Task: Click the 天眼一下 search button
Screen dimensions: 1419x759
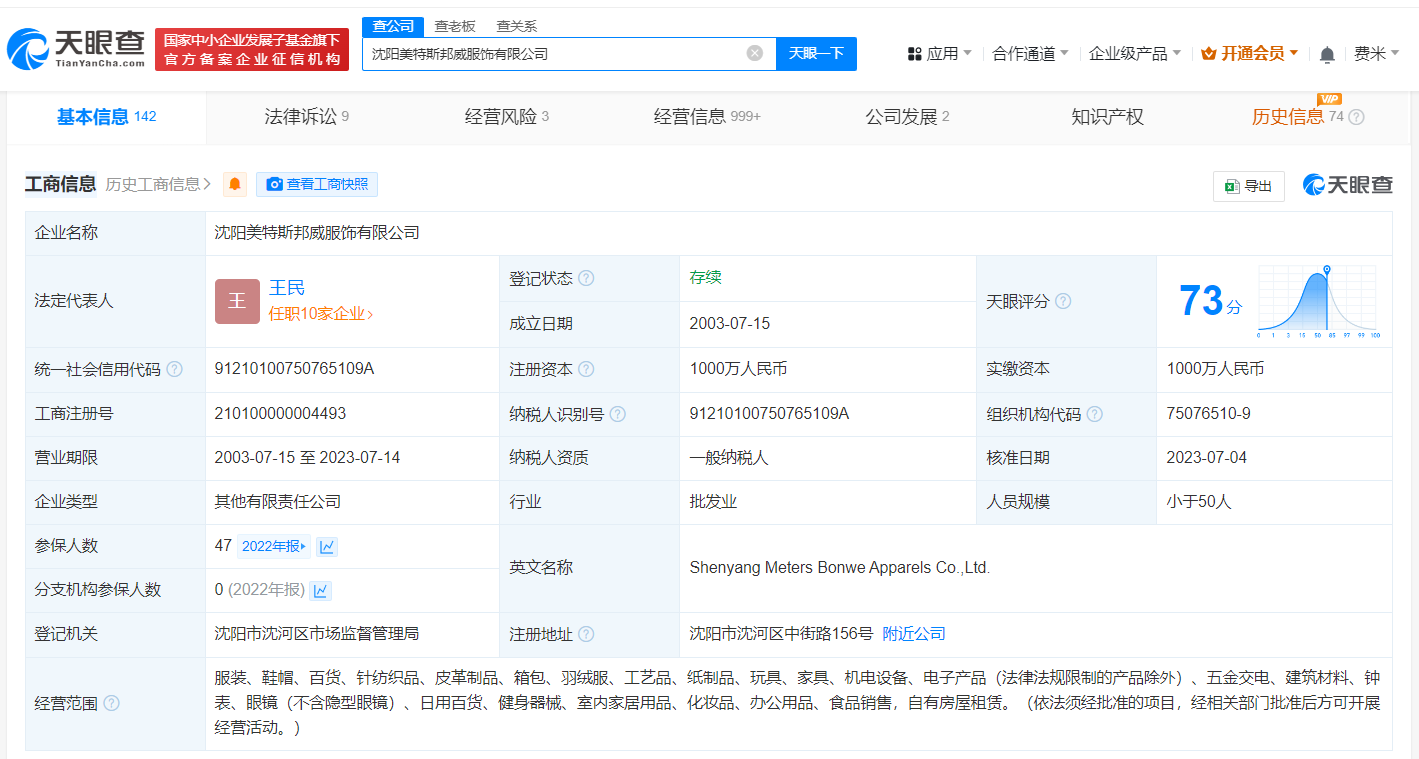Action: [817, 53]
